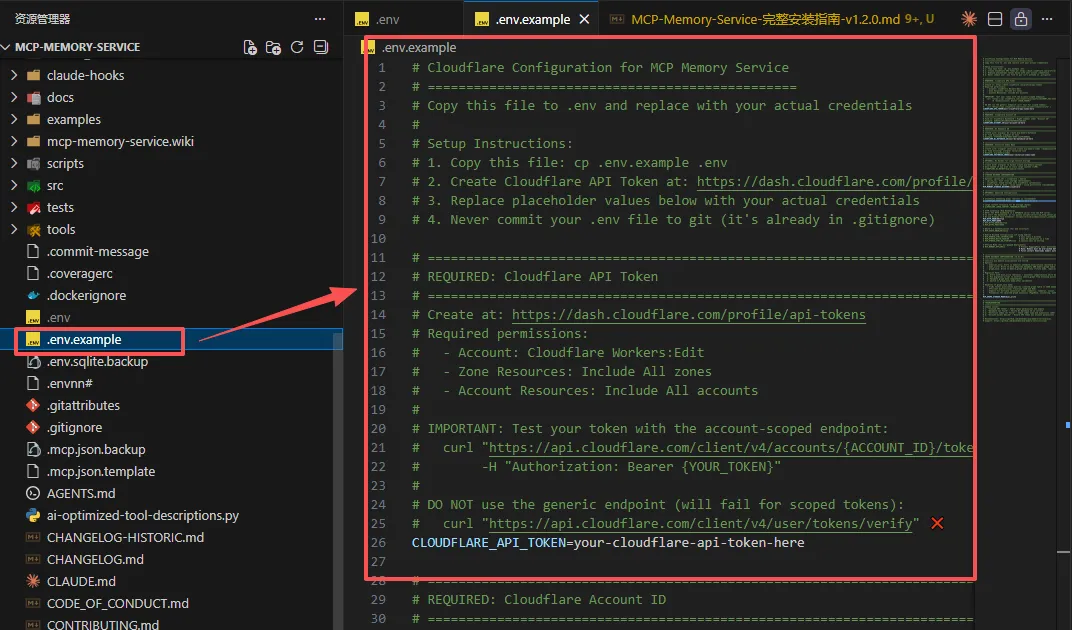Click the src folder icon
This screenshot has width=1072, height=630.
click(33, 185)
